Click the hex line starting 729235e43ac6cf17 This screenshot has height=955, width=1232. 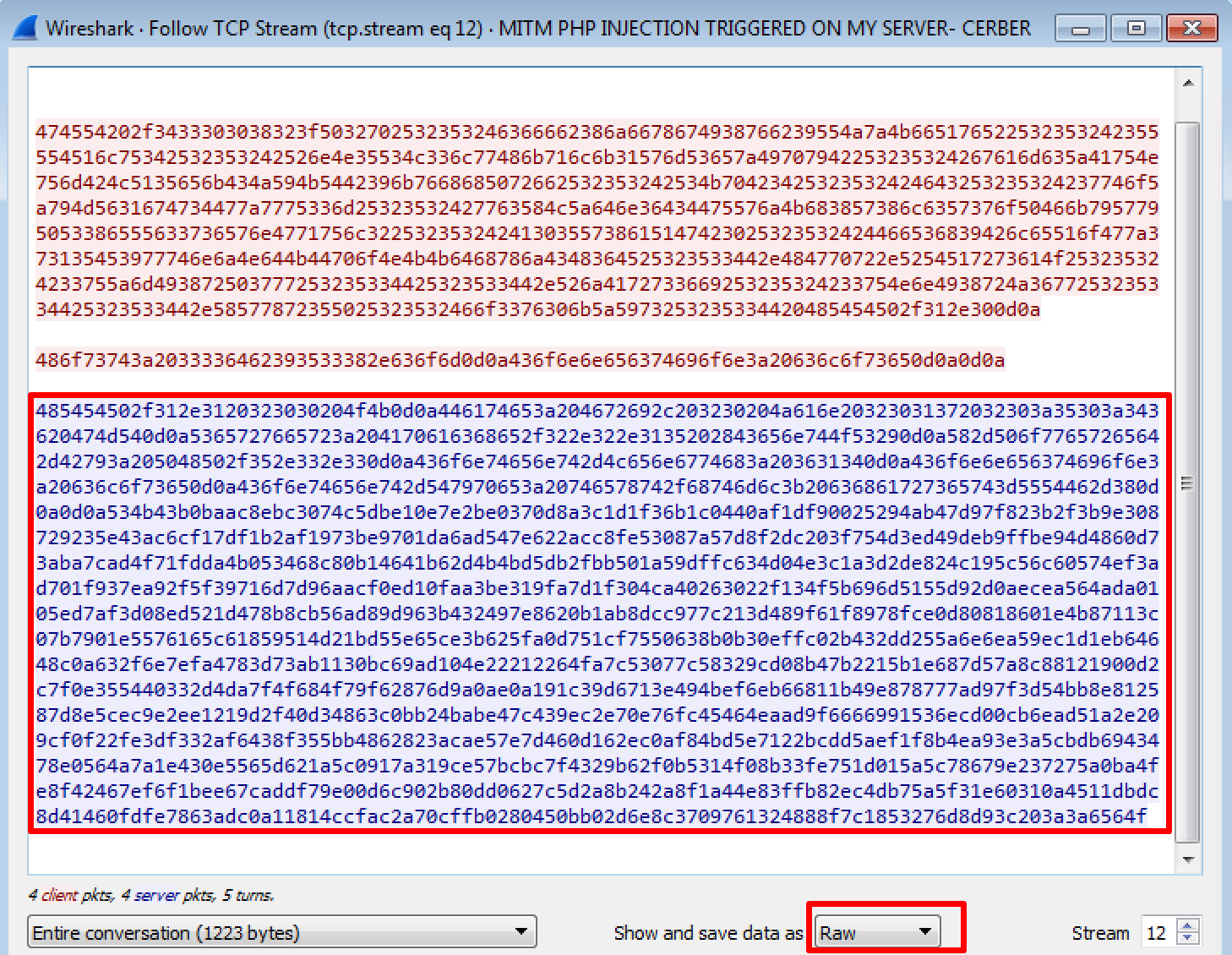597,538
